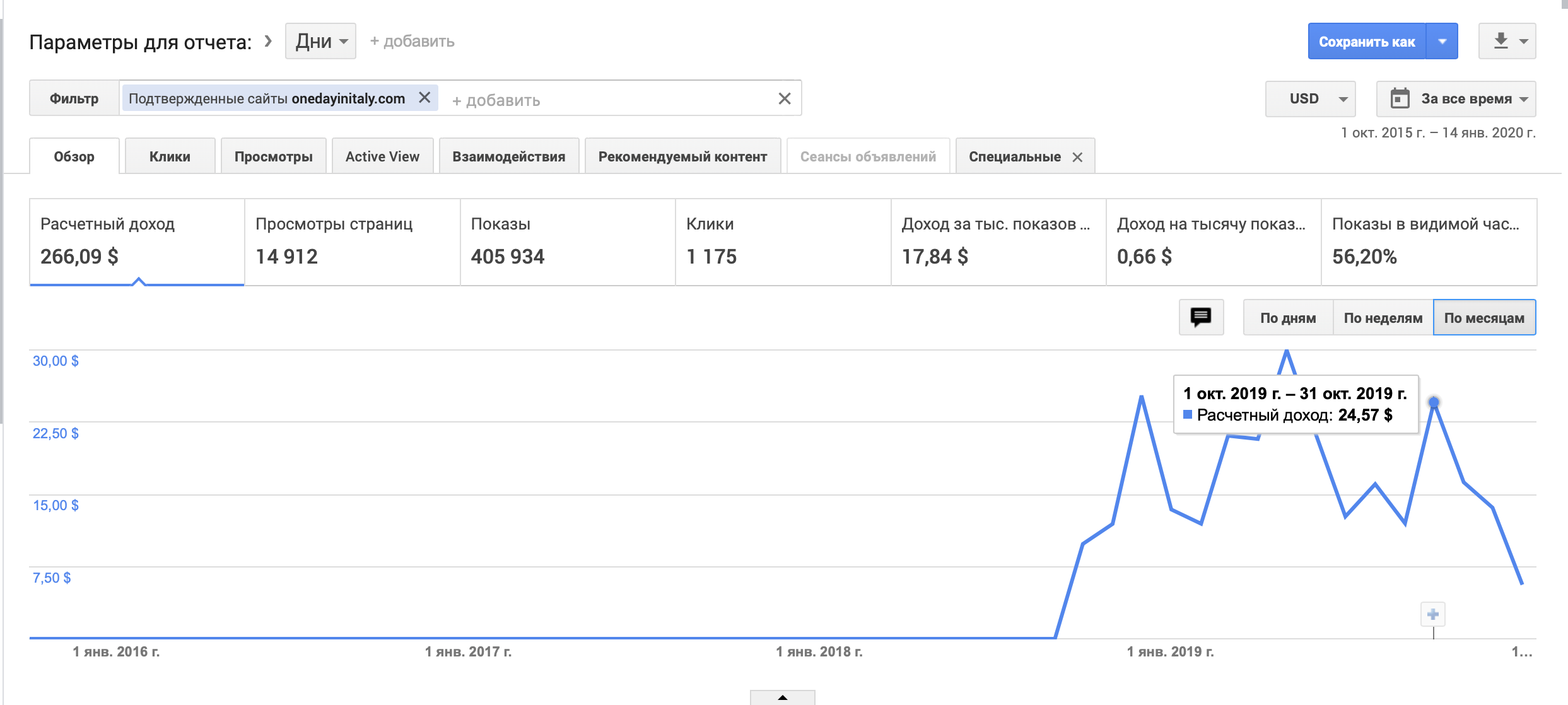Clear all filters with the X icon

tap(784, 98)
